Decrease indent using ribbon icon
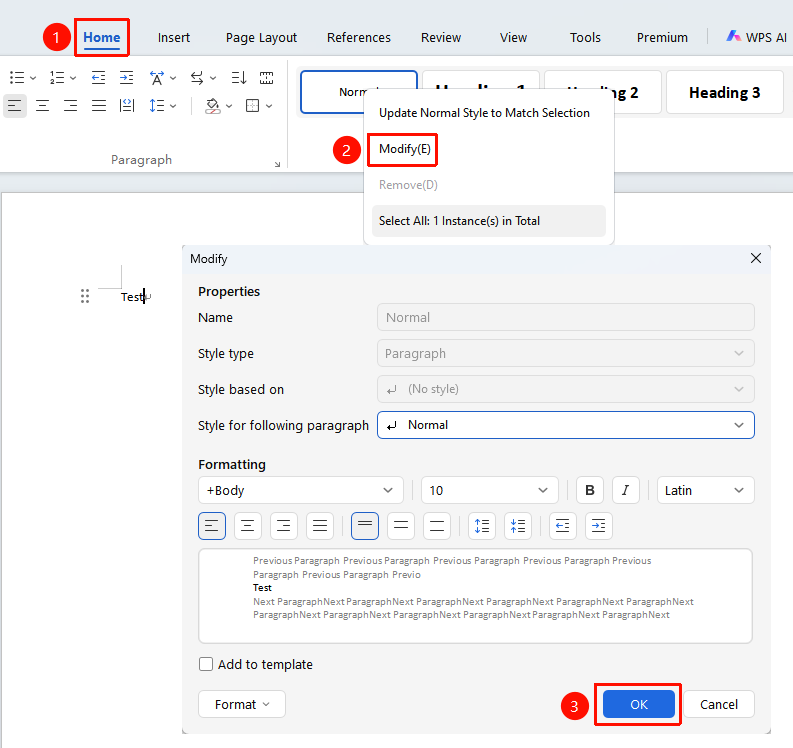Viewport: 793px width, 748px height. pyautogui.click(x=98, y=78)
